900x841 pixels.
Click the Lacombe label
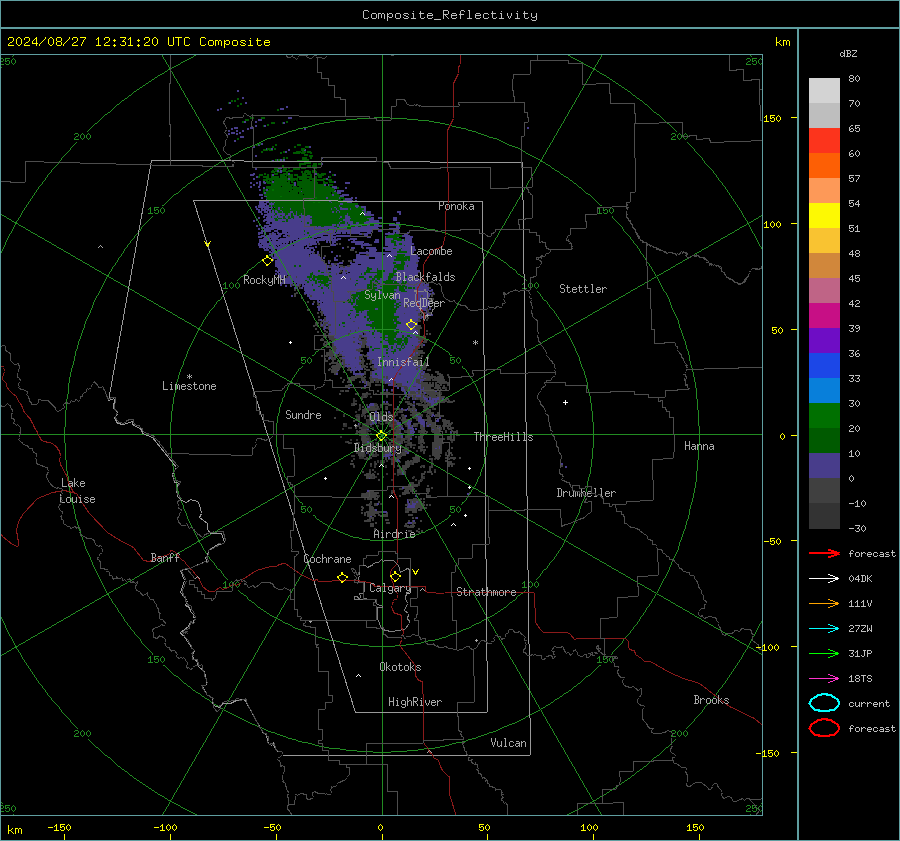[x=431, y=251]
